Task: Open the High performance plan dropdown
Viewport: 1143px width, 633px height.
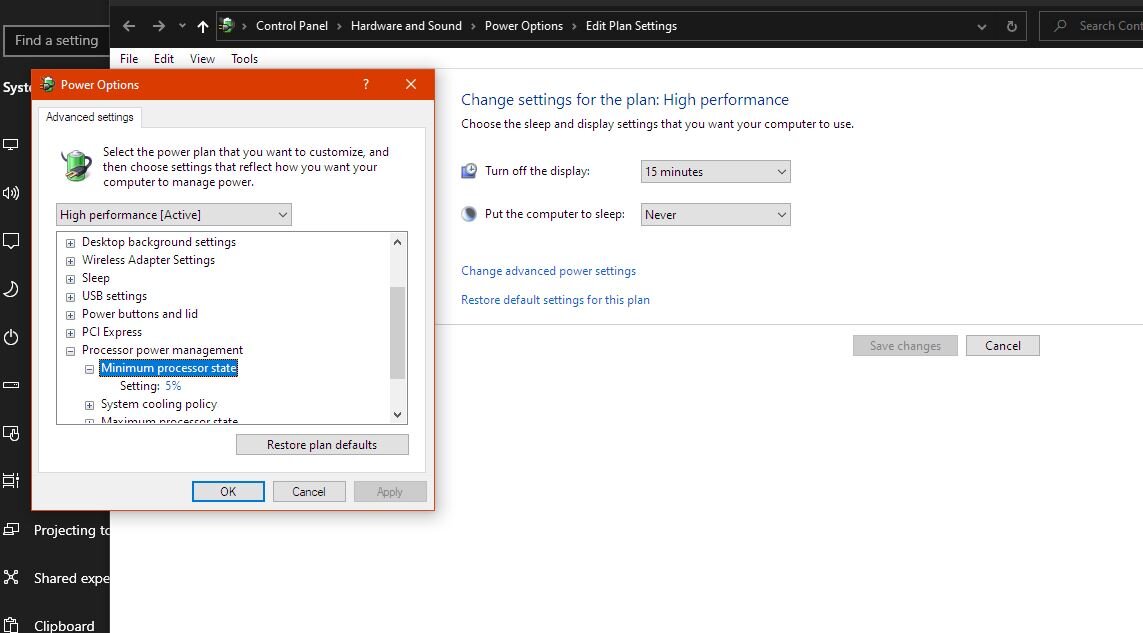Action: click(x=174, y=215)
